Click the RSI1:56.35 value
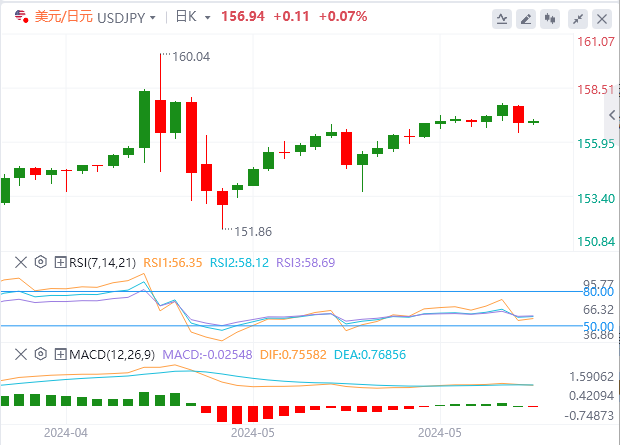Screen dimensions: 620x445 (172, 263)
